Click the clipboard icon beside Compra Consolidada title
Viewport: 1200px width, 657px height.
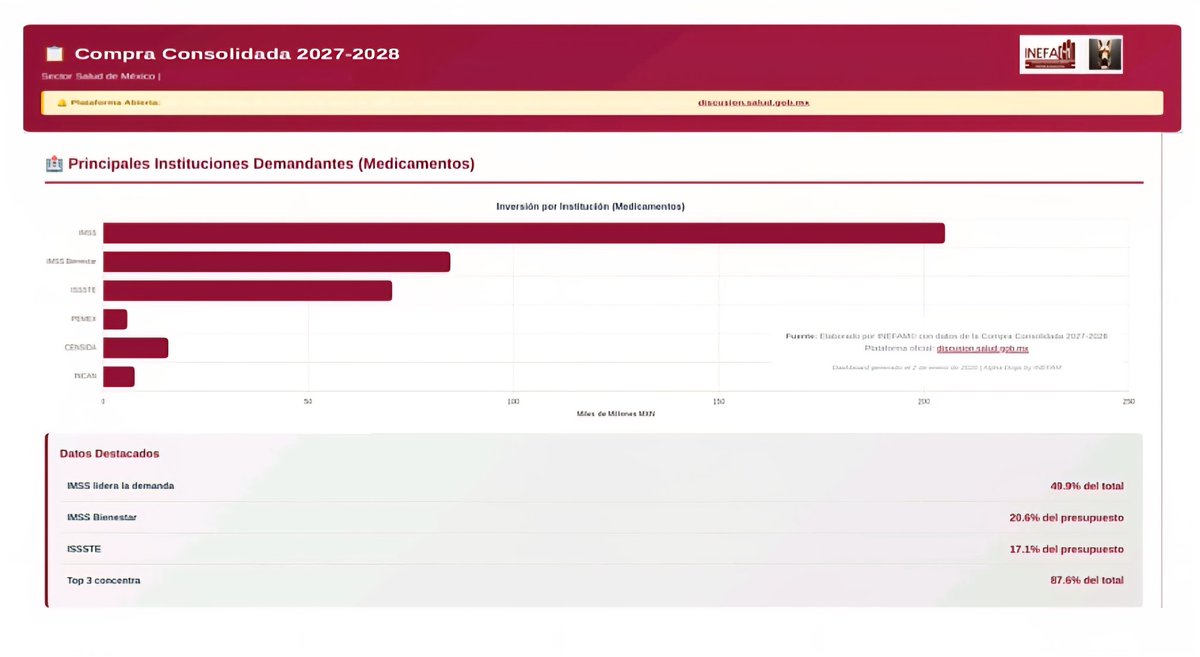[x=54, y=54]
